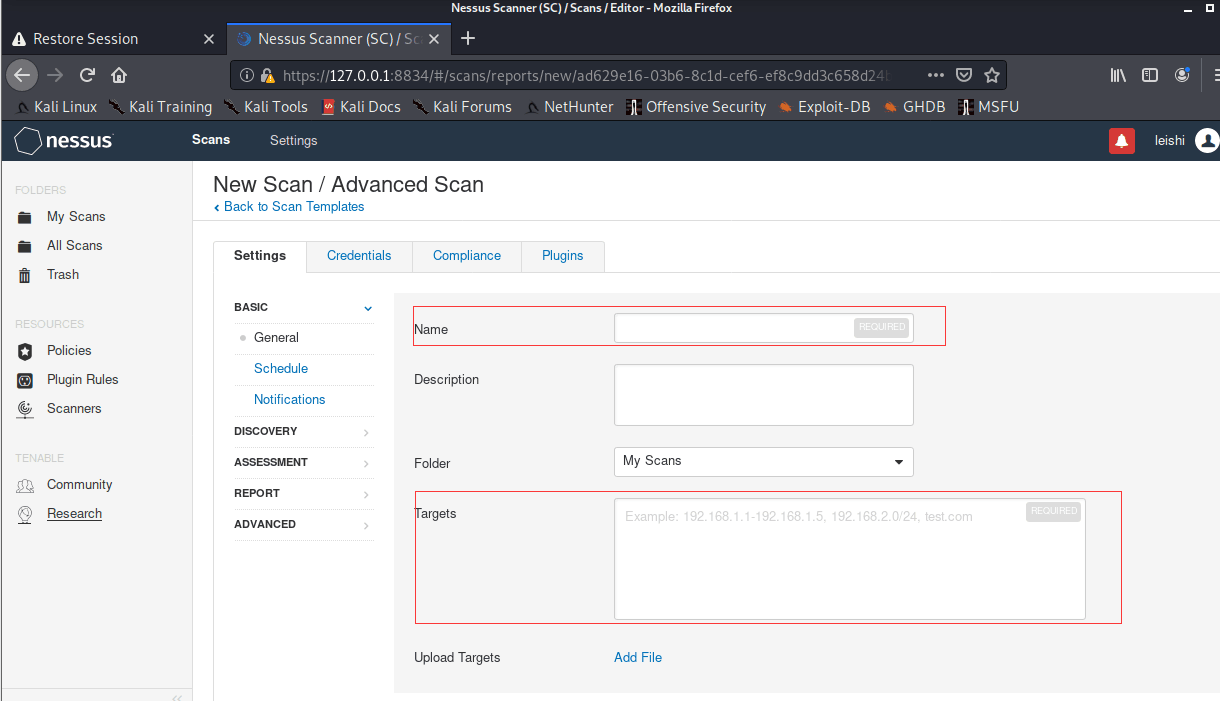Open Scanners in the sidebar
The height and width of the screenshot is (701, 1220).
(74, 408)
